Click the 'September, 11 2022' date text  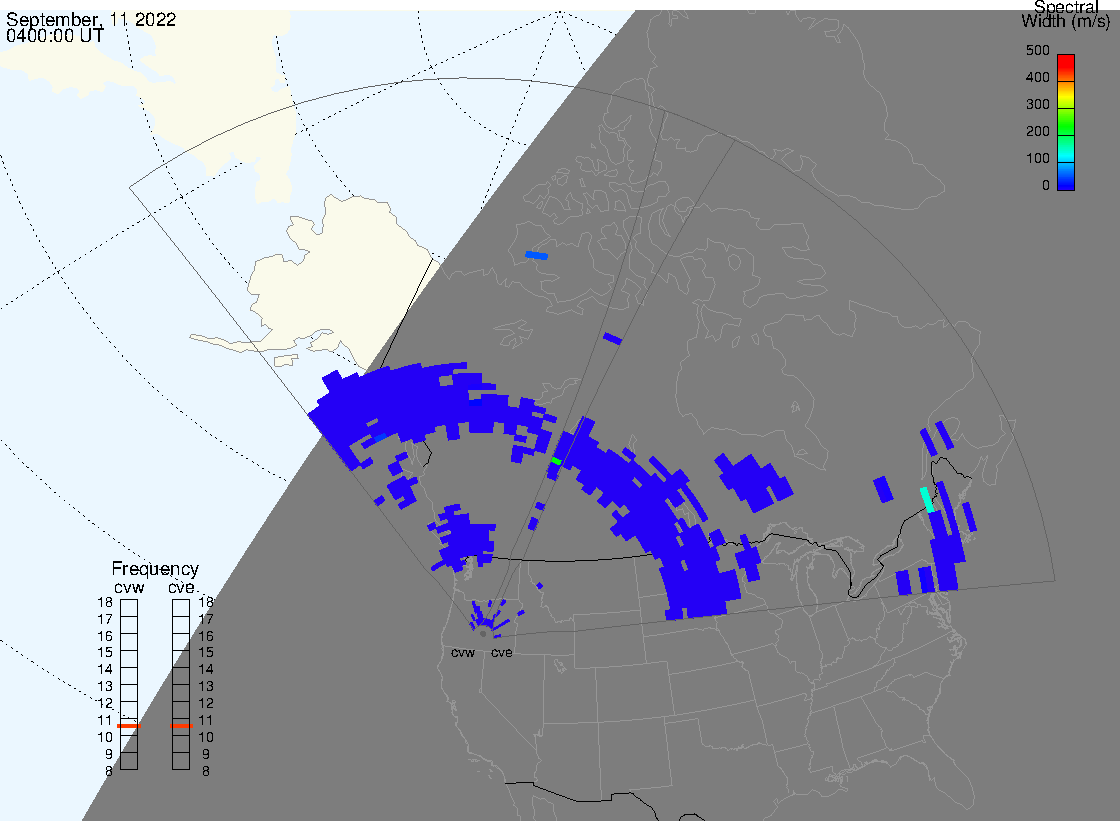(91, 20)
